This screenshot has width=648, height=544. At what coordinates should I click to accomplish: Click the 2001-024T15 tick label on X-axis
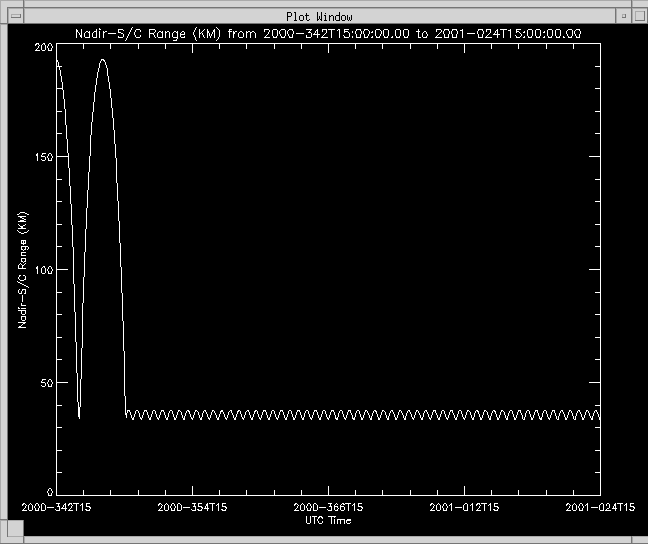(x=600, y=508)
